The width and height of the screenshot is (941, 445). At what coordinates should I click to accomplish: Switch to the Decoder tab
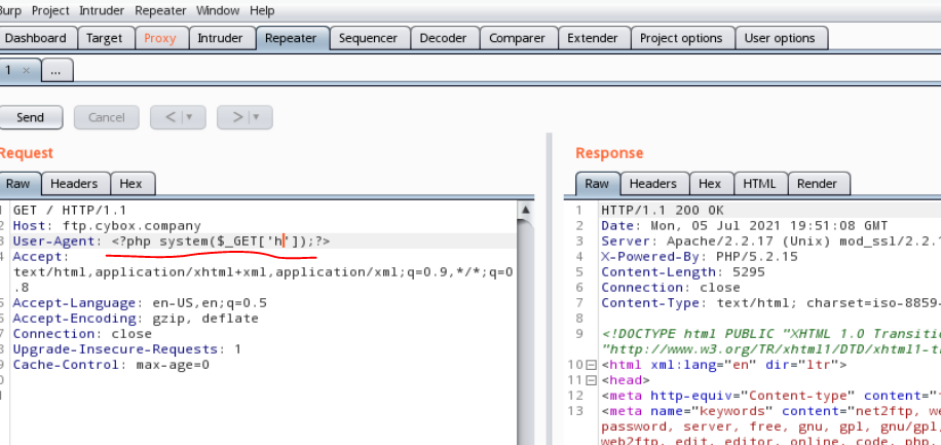tap(443, 38)
